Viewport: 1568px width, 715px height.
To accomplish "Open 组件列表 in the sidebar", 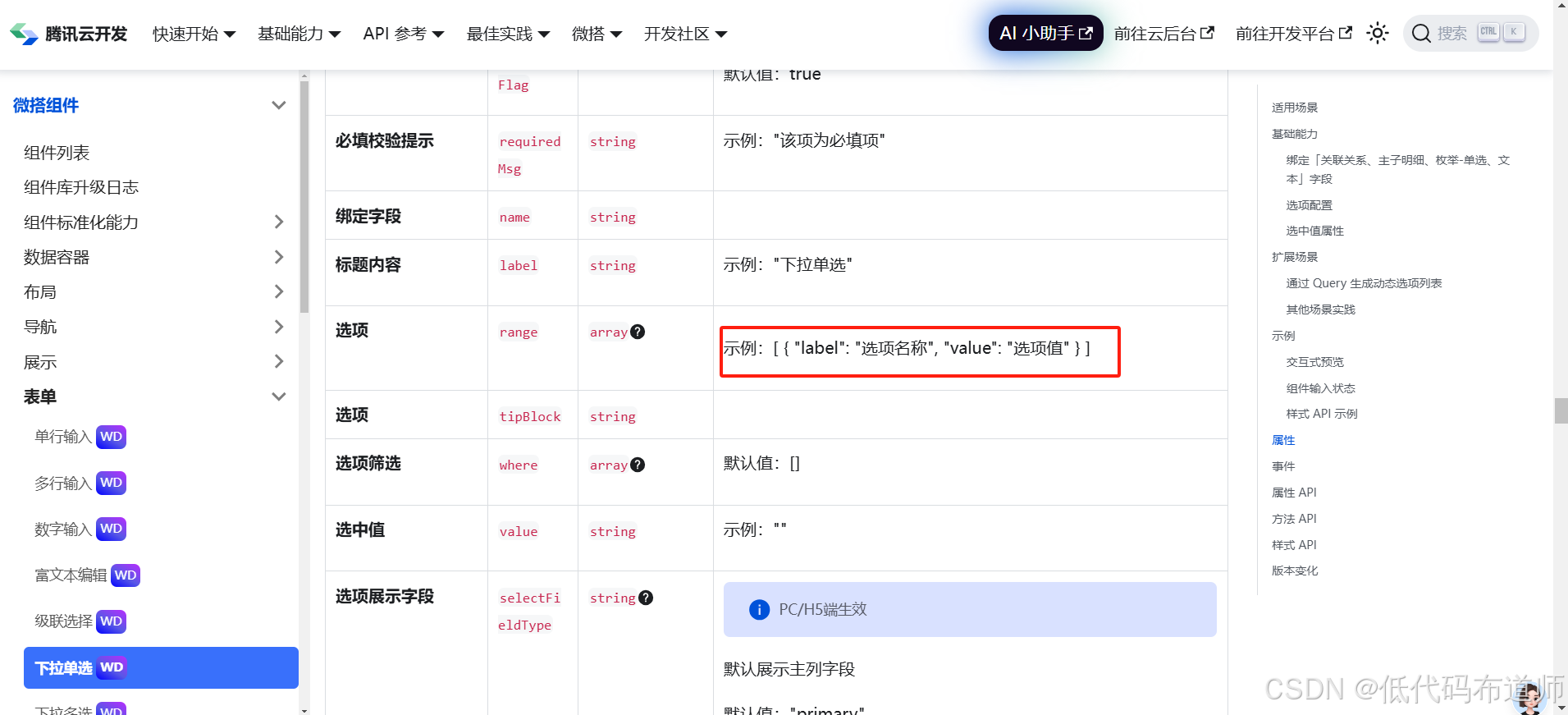I will pos(57,153).
